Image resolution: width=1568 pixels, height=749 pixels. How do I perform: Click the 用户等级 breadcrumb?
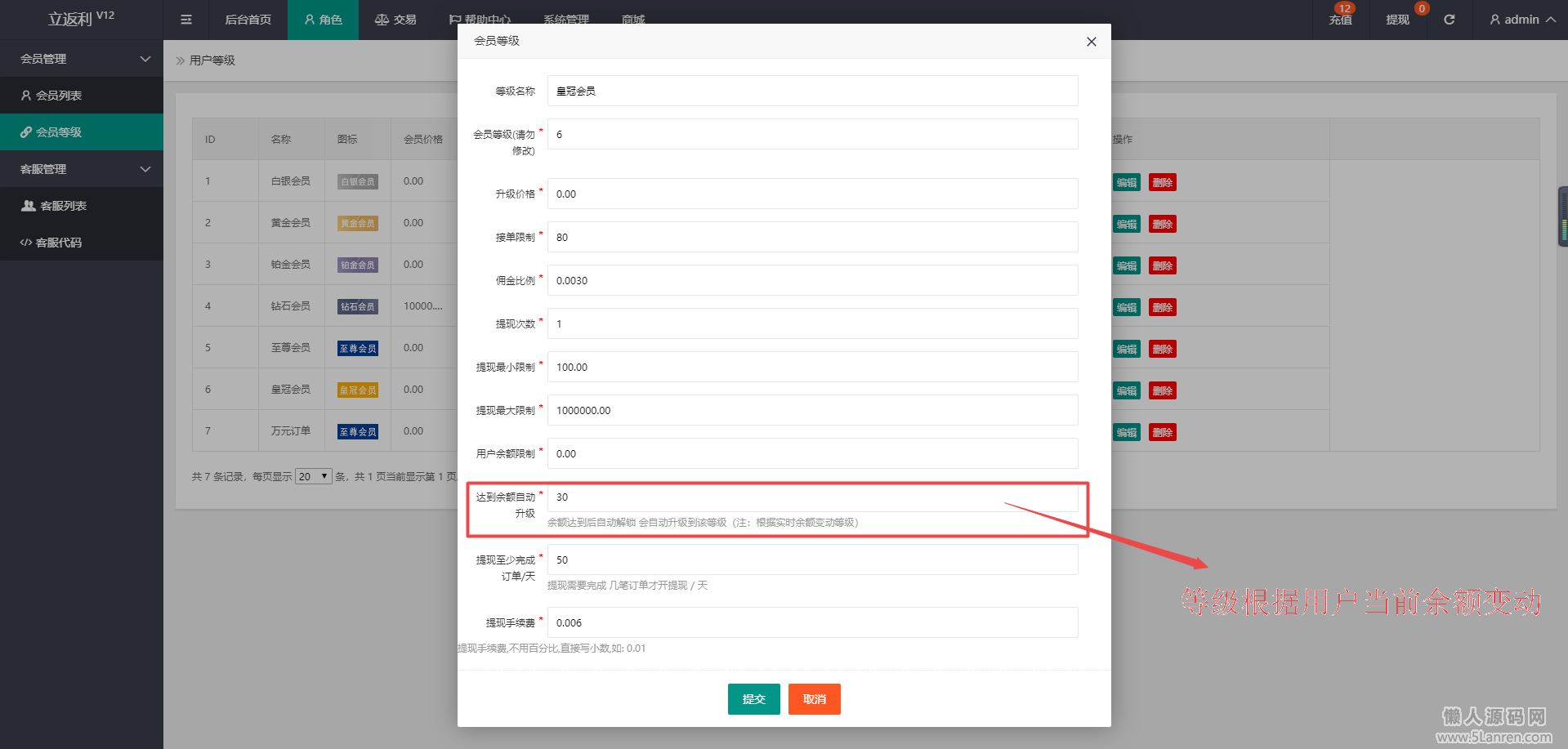[212, 60]
